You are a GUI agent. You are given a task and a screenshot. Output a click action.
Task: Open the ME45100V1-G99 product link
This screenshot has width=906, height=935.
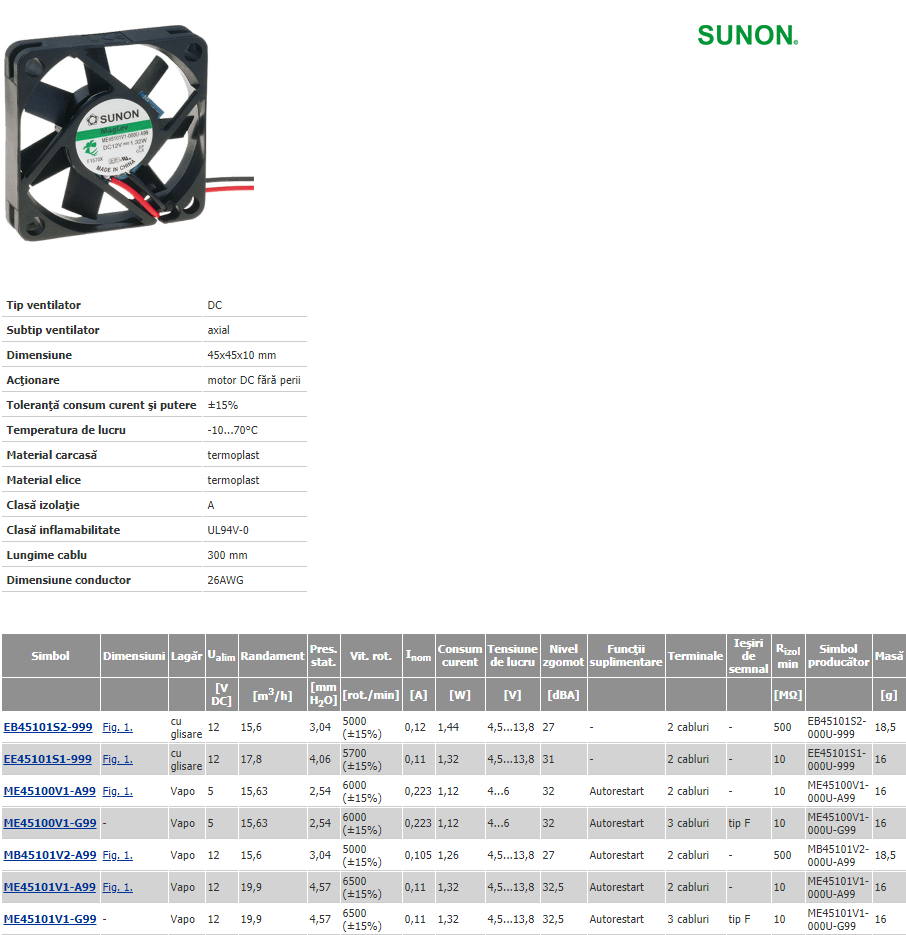coord(50,823)
